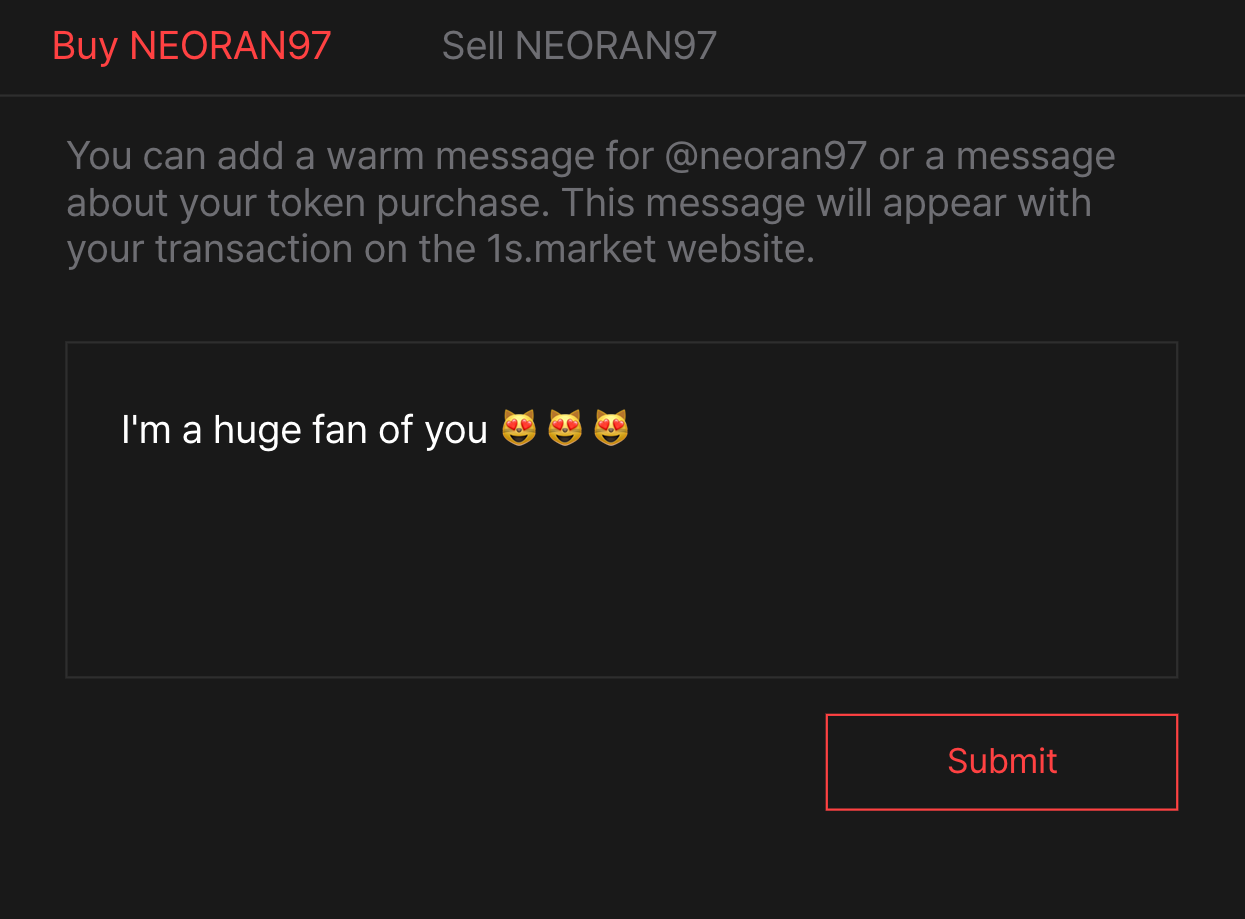Select the middle heart-eyes cat emoji
The width and height of the screenshot is (1245, 919).
point(565,429)
